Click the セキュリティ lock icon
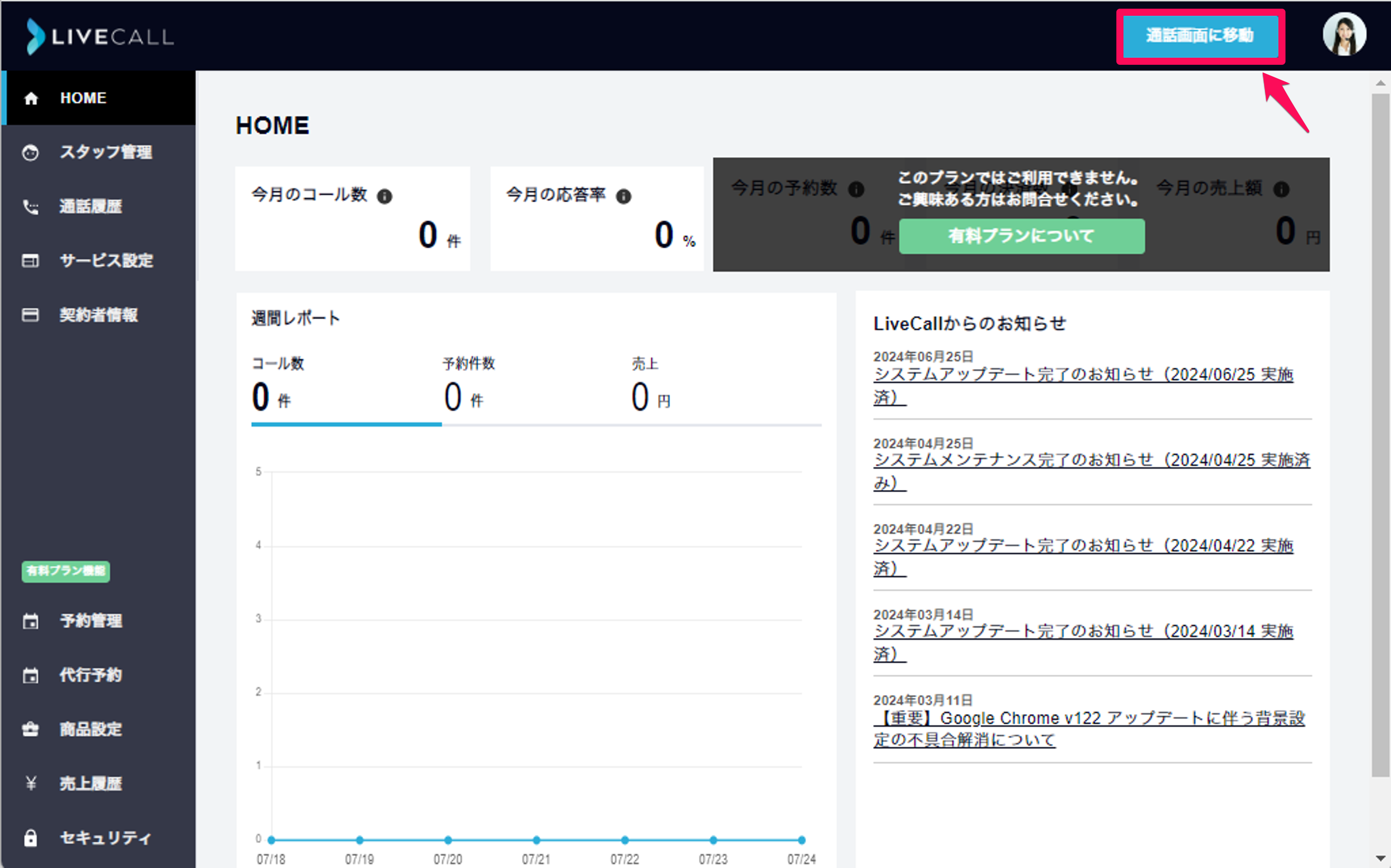Screen dimensions: 1391x868 [x=30, y=838]
